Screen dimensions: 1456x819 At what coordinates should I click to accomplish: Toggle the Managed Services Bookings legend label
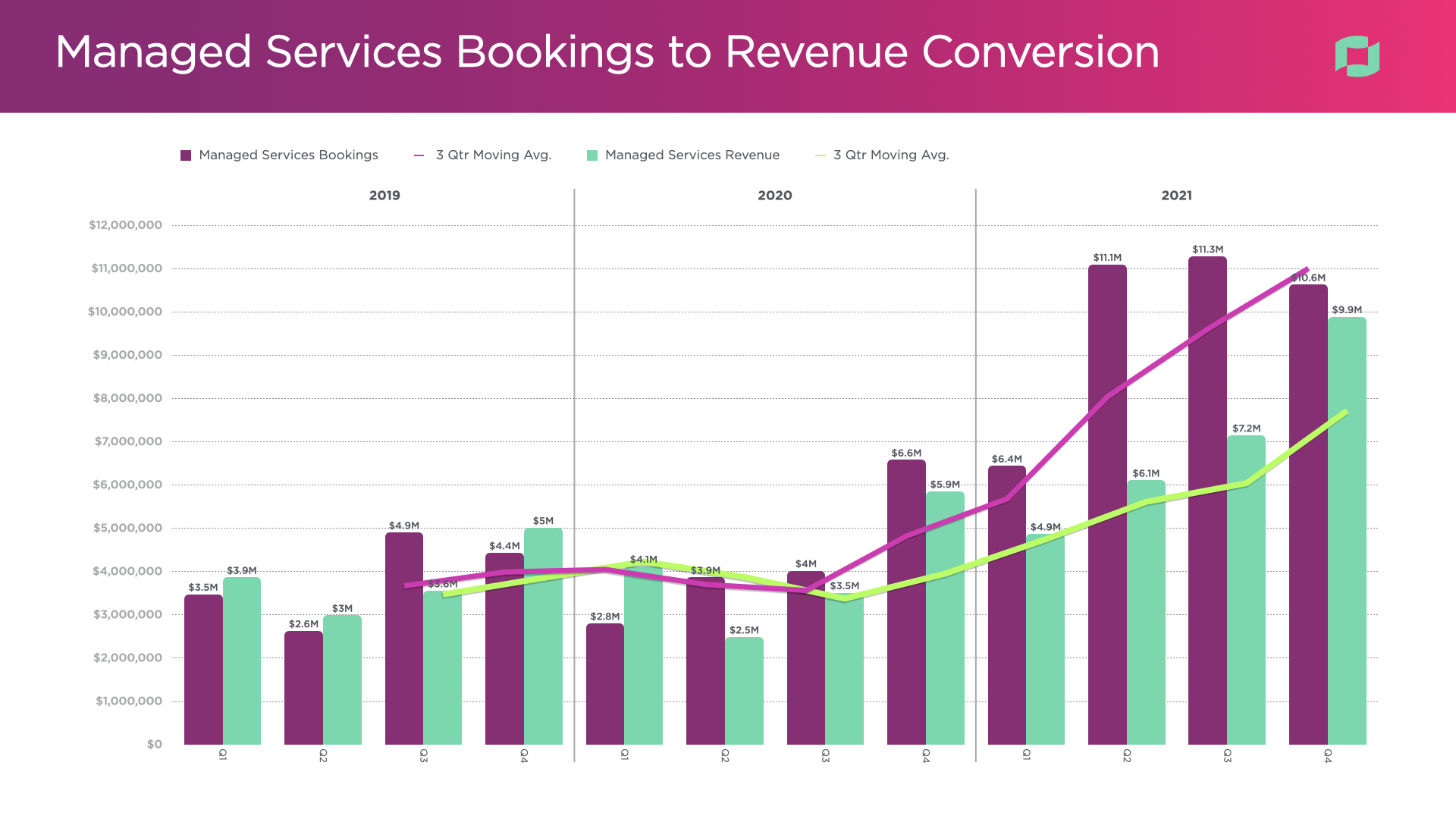click(x=288, y=155)
